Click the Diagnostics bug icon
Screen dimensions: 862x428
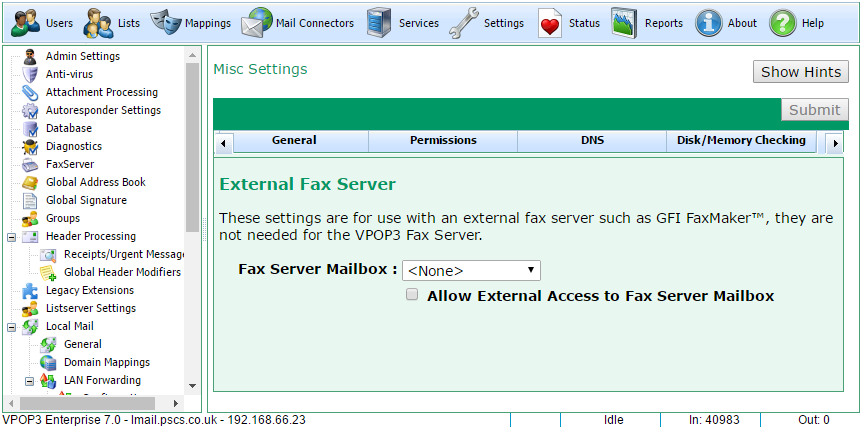[30, 146]
